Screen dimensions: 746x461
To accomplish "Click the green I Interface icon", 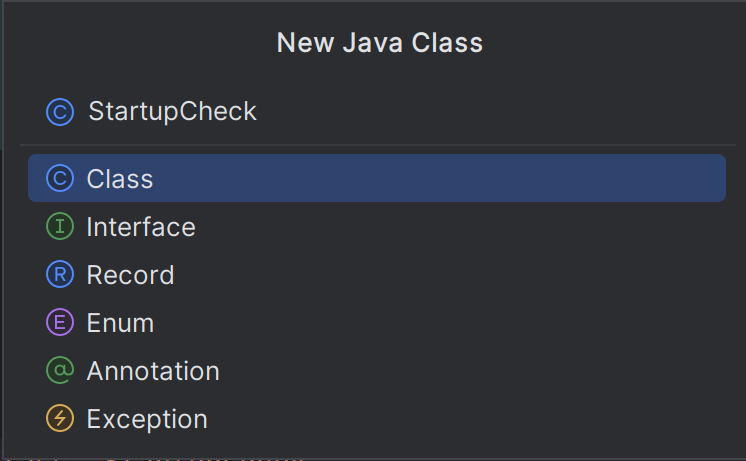I will click(60, 227).
